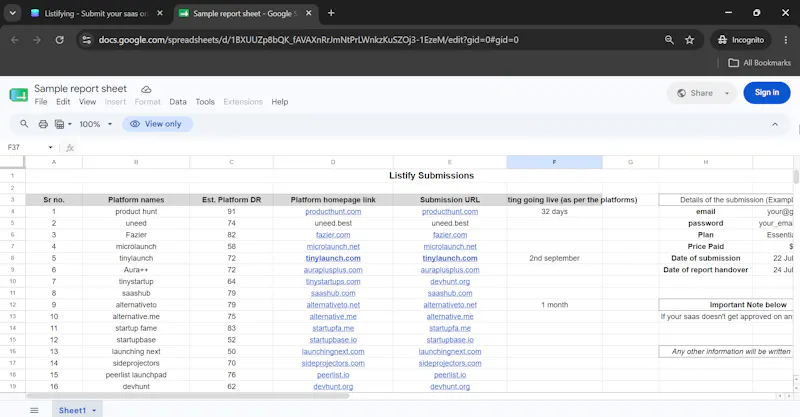Viewport: 800px width, 417px height.
Task: Click the formula fx icon
Action: (x=70, y=148)
